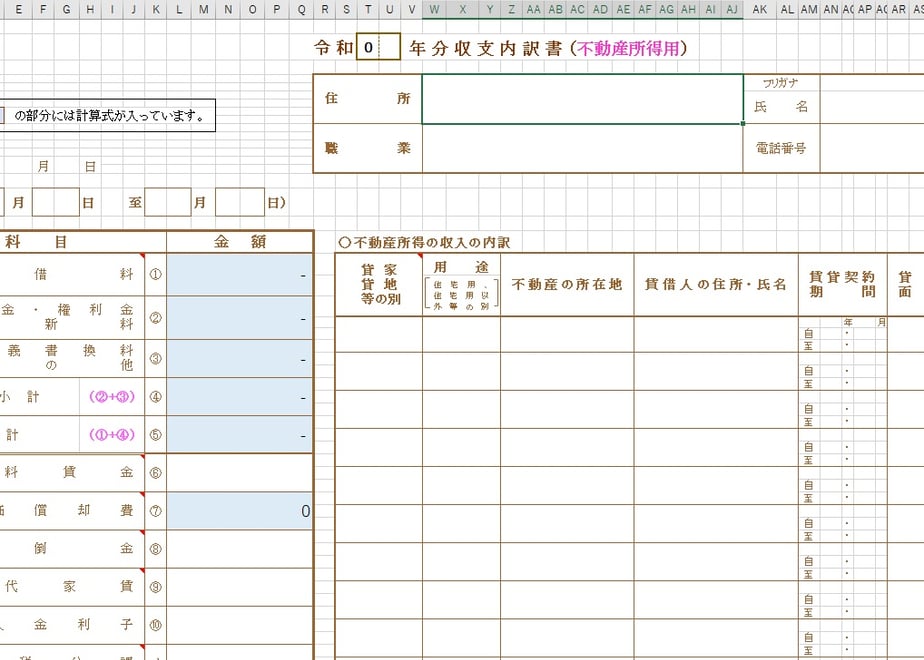Select amount cell for row ⑨ 地代家賃
The width and height of the screenshot is (924, 660).
click(x=239, y=587)
